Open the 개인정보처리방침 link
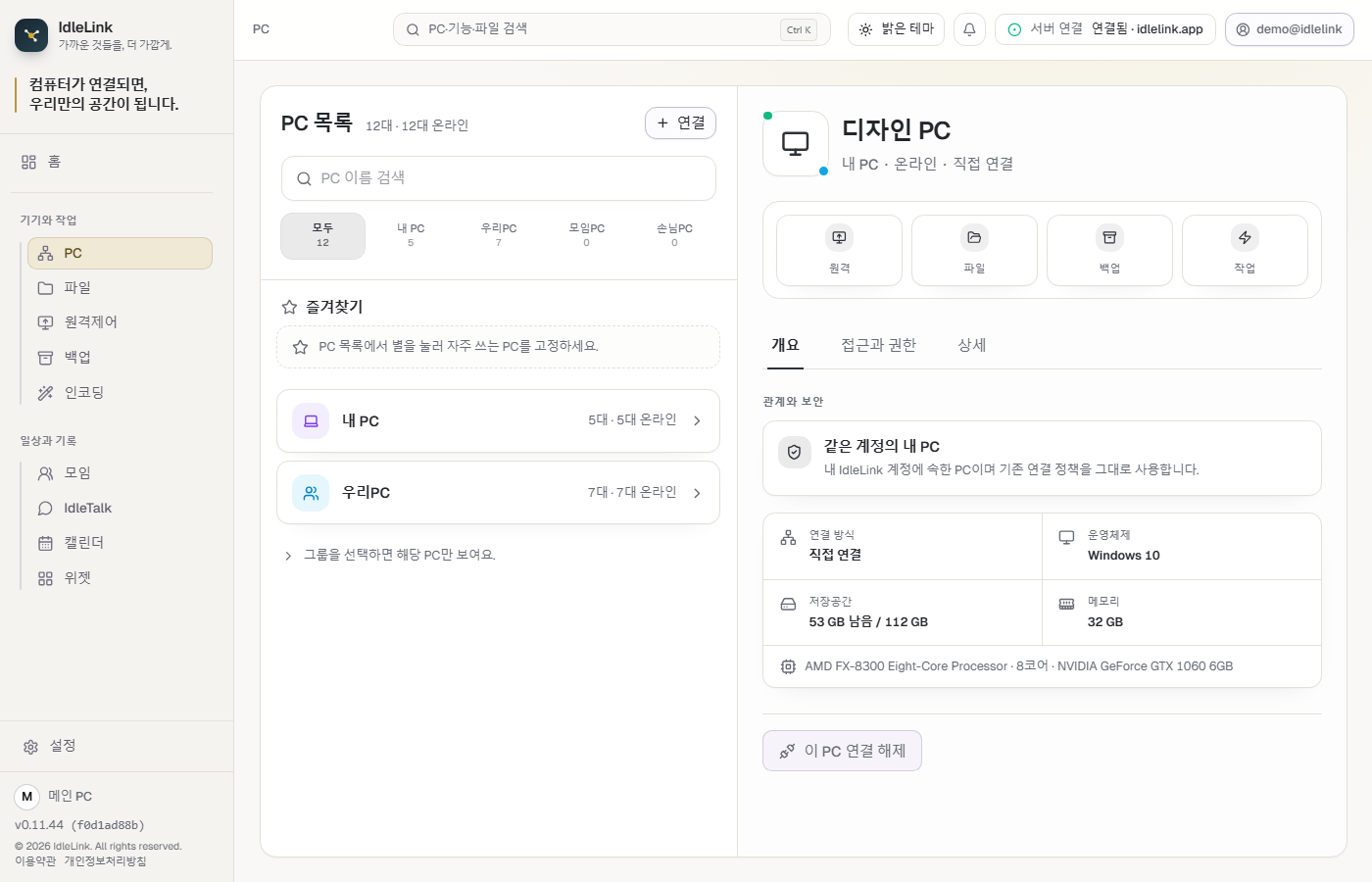Screen dimensions: 1372x882 pyautogui.click(x=105, y=861)
